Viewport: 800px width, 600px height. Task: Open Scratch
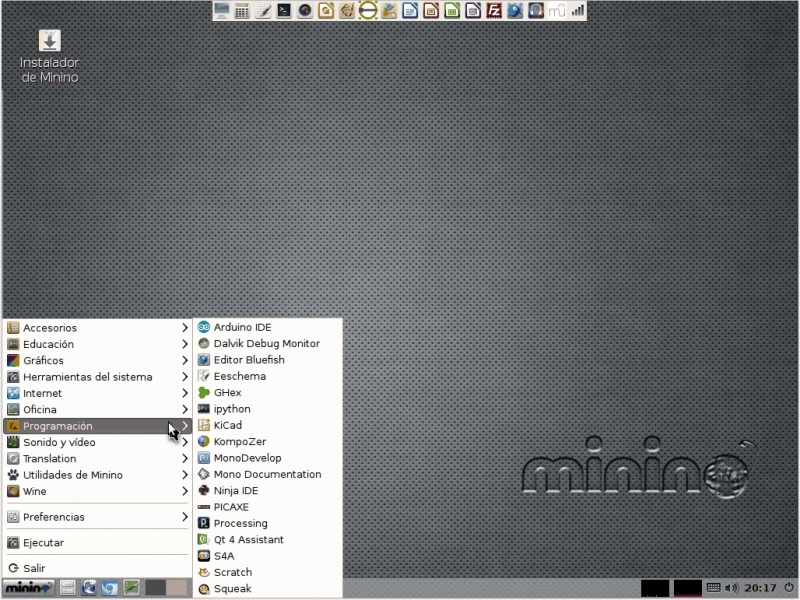(x=268, y=572)
